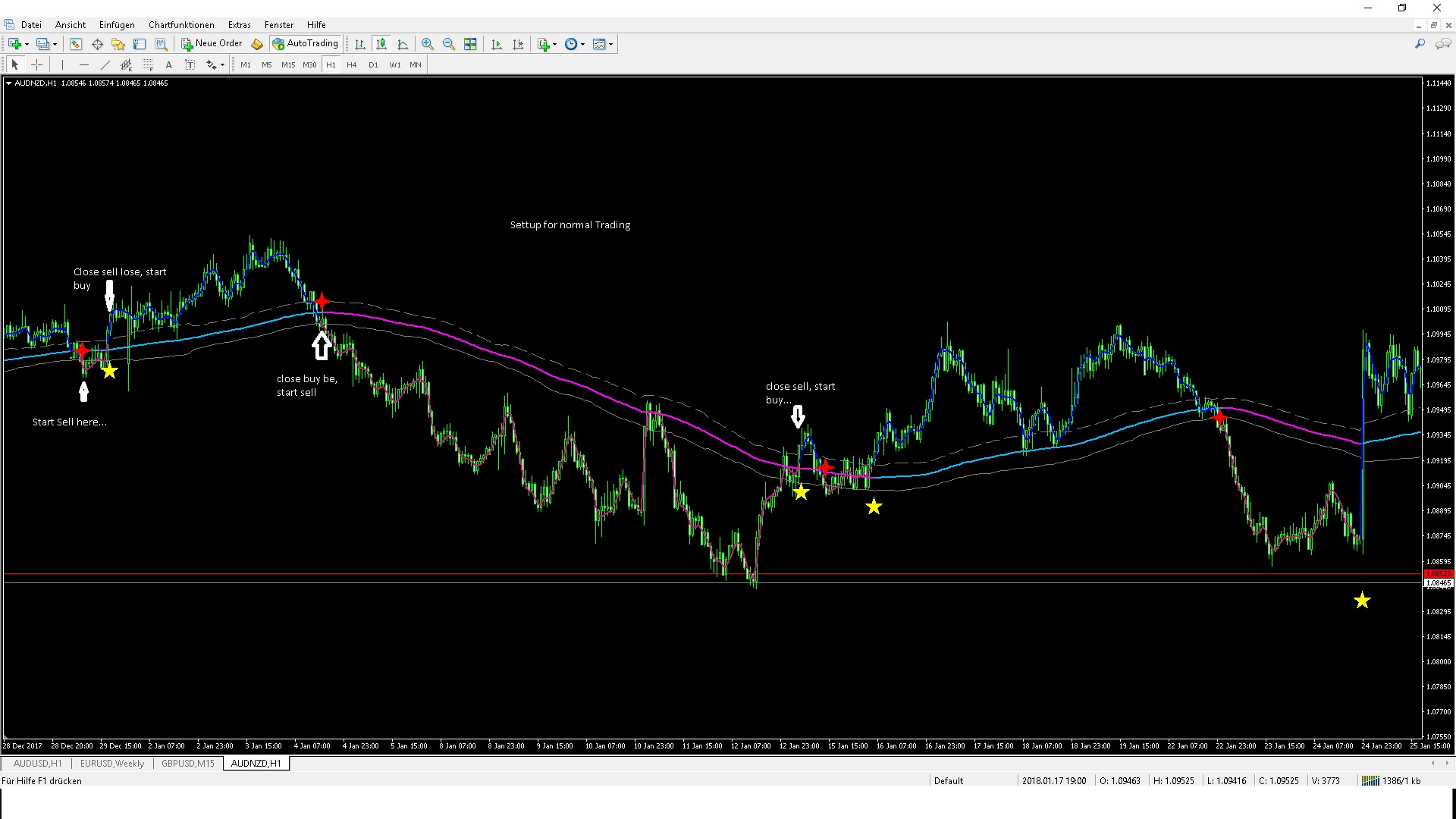This screenshot has height=819, width=1456.
Task: Expand the indicators list dropdown
Action: (554, 44)
